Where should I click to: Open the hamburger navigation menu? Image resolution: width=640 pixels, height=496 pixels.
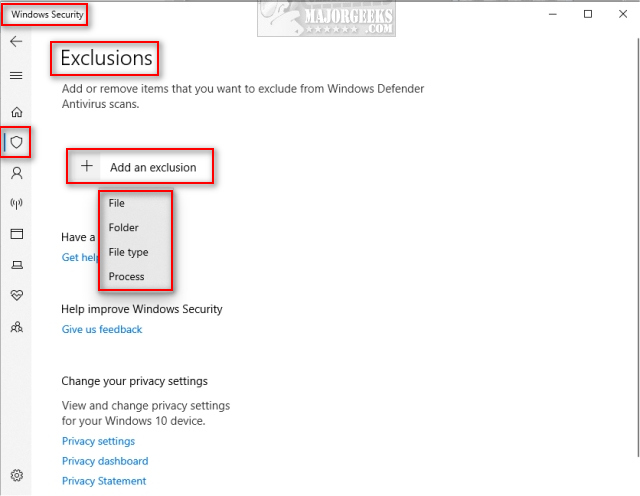(16, 76)
